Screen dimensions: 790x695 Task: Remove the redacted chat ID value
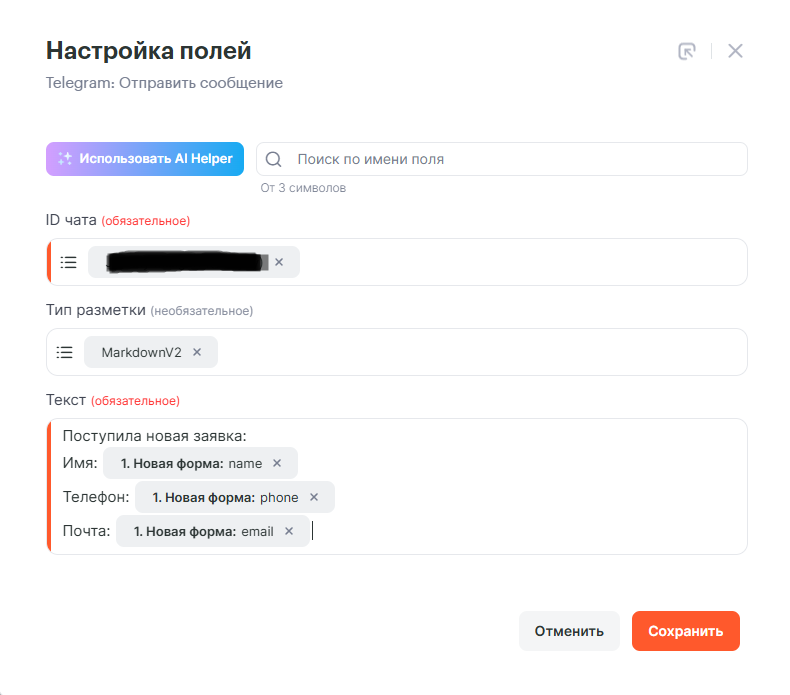click(x=279, y=262)
